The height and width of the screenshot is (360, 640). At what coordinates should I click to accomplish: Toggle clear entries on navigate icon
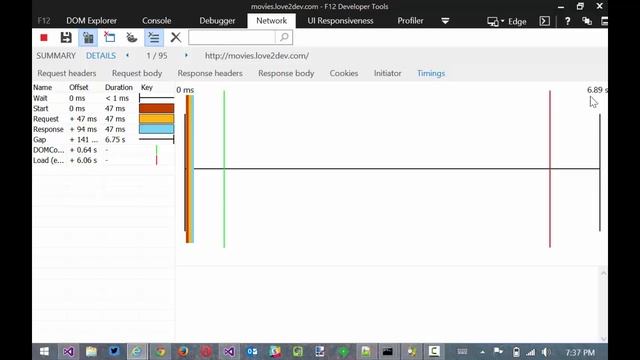pyautogui.click(x=153, y=38)
